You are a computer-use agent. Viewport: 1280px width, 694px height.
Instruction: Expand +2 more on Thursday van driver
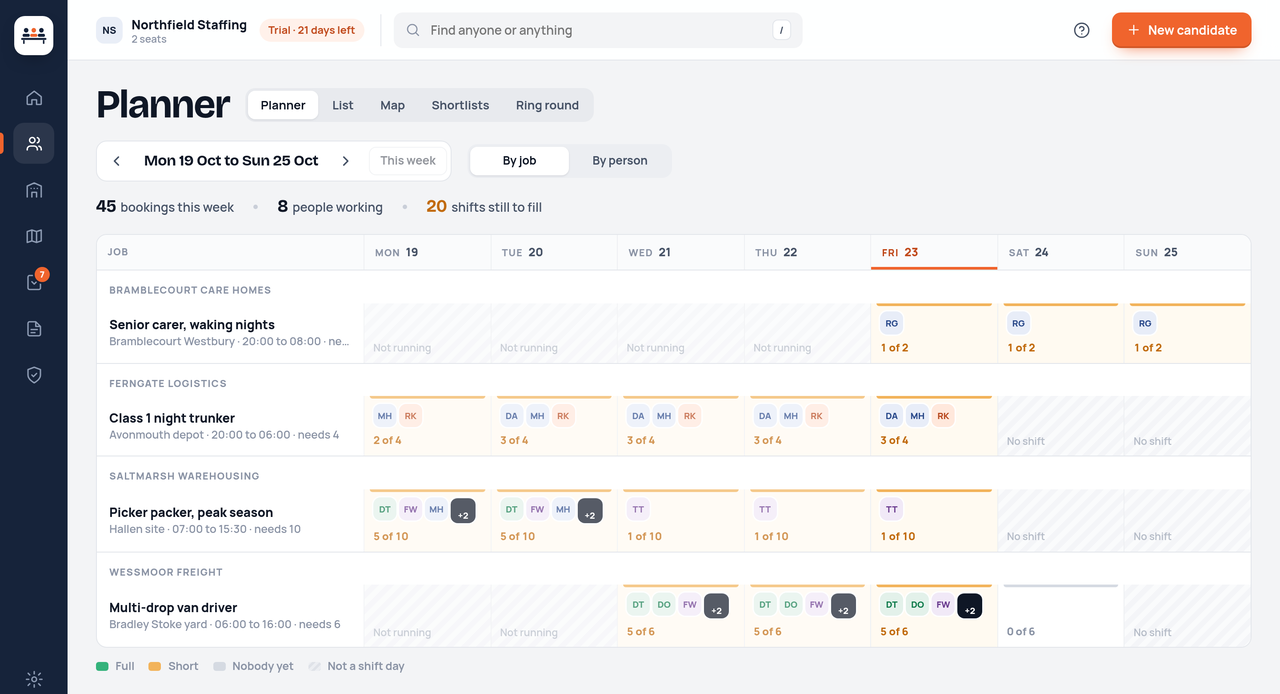[843, 606]
